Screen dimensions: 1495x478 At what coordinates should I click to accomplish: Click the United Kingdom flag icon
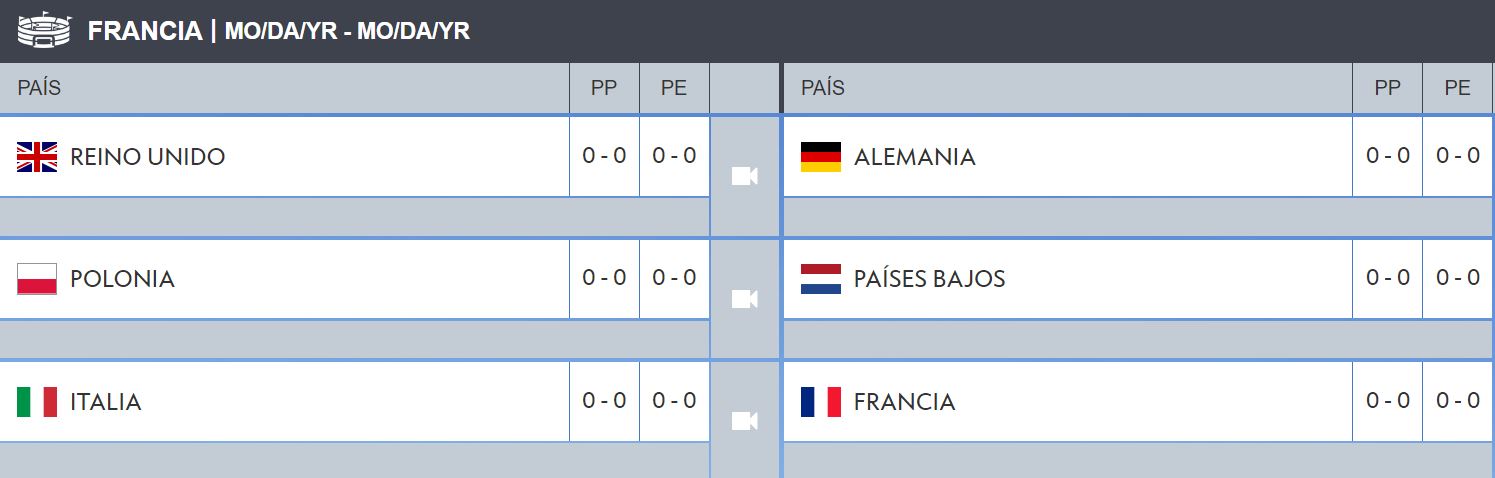[37, 157]
